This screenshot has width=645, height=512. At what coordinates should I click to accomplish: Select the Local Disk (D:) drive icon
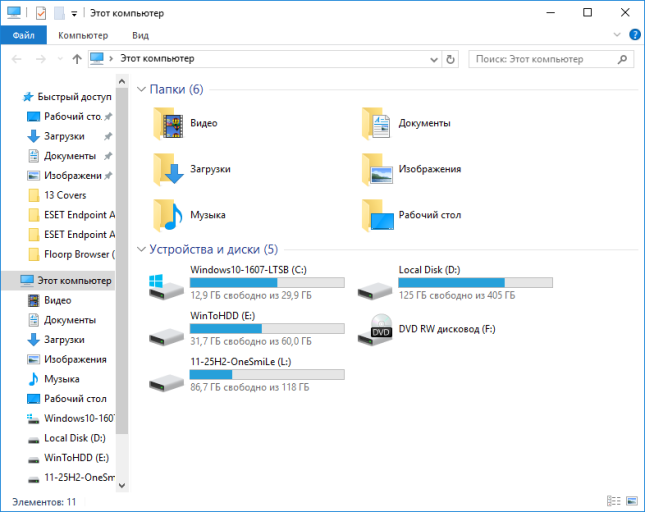coord(375,291)
